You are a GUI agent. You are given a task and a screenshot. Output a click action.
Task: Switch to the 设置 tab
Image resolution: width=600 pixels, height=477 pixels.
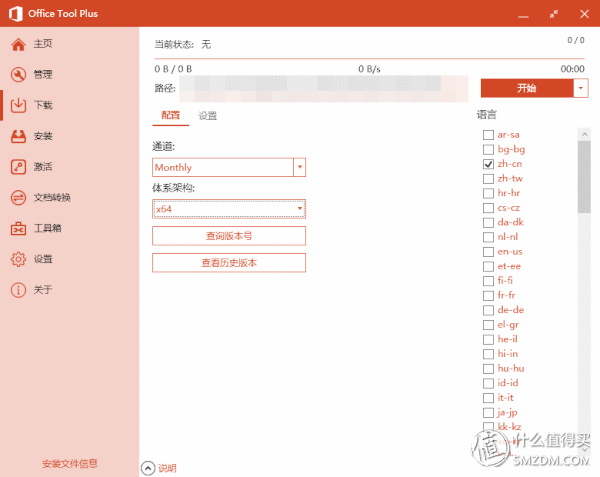point(208,116)
